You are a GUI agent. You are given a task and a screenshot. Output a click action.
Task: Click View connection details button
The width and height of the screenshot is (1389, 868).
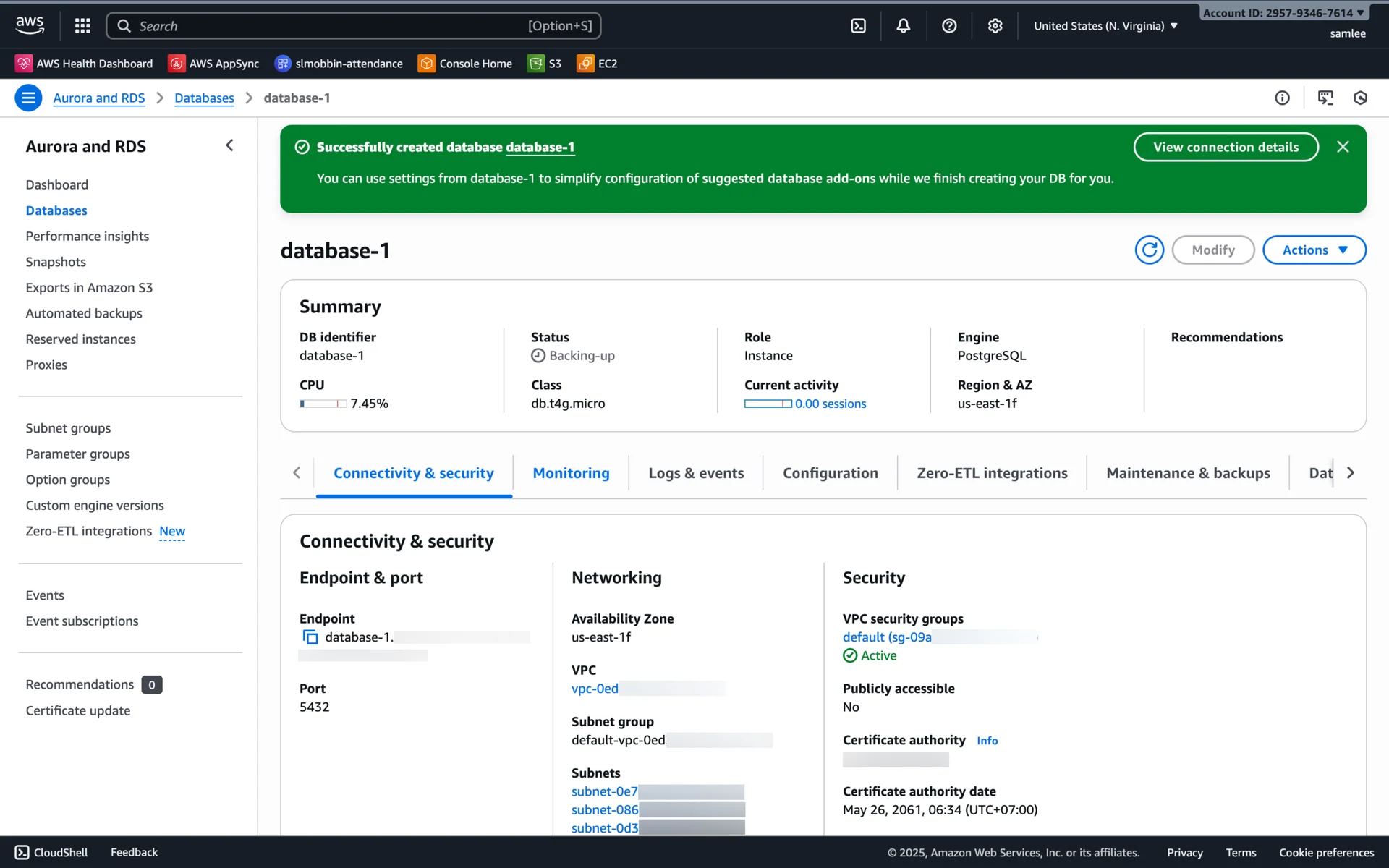tap(1226, 147)
